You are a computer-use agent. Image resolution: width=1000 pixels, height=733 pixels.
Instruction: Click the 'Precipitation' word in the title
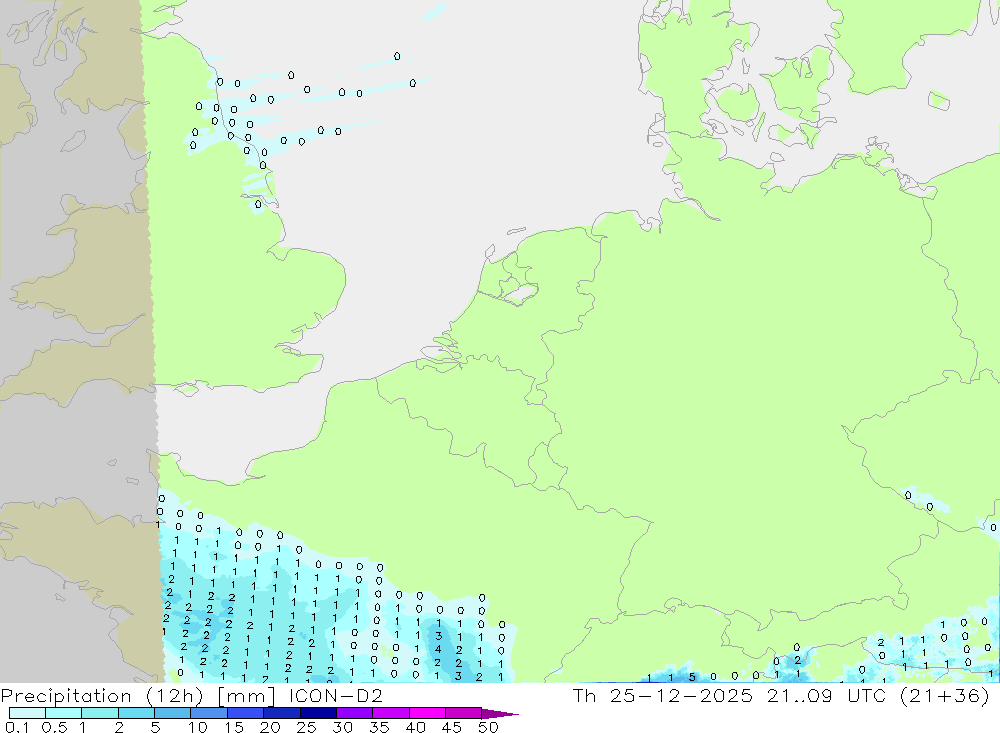(x=66, y=695)
